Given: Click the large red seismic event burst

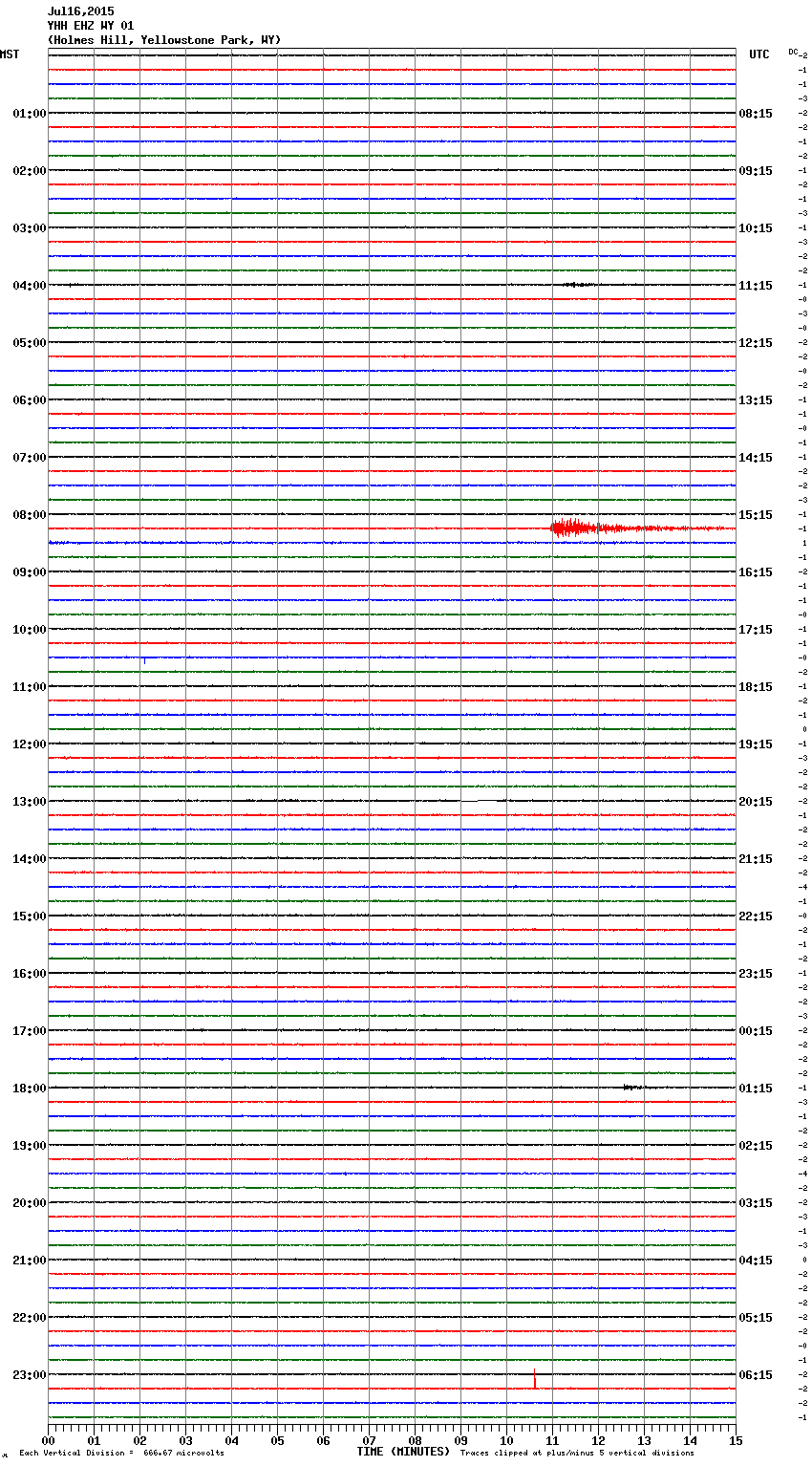Looking at the screenshot, I should tap(570, 528).
